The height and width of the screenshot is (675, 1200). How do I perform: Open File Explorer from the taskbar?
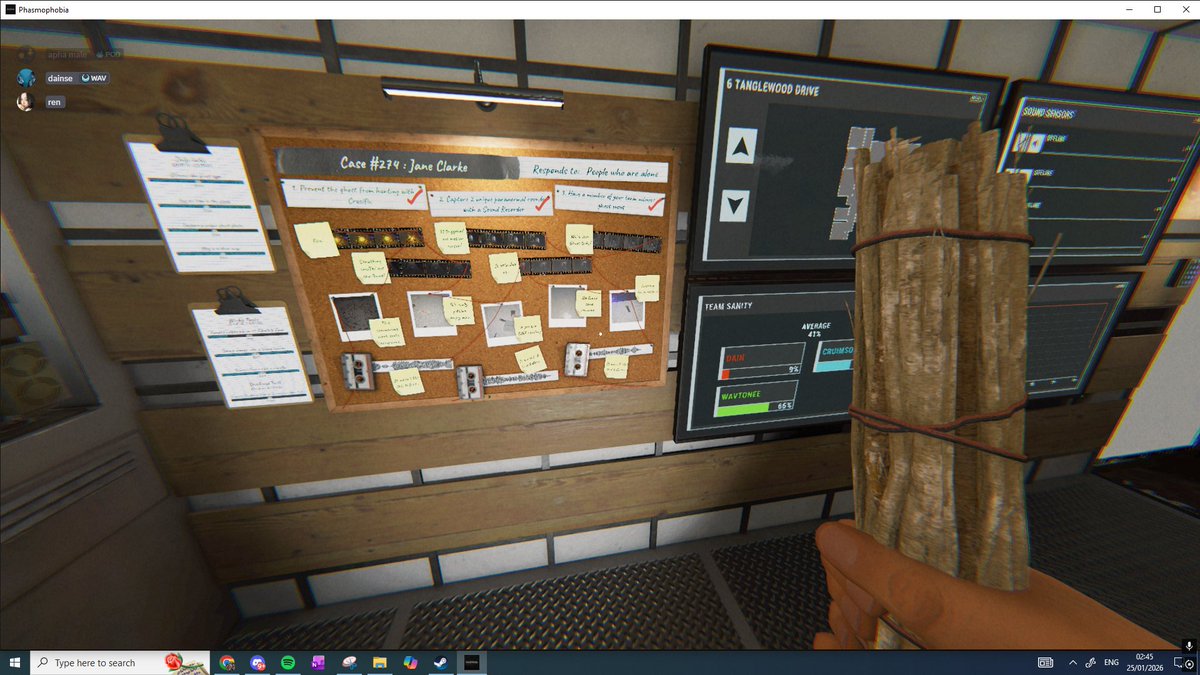(379, 662)
